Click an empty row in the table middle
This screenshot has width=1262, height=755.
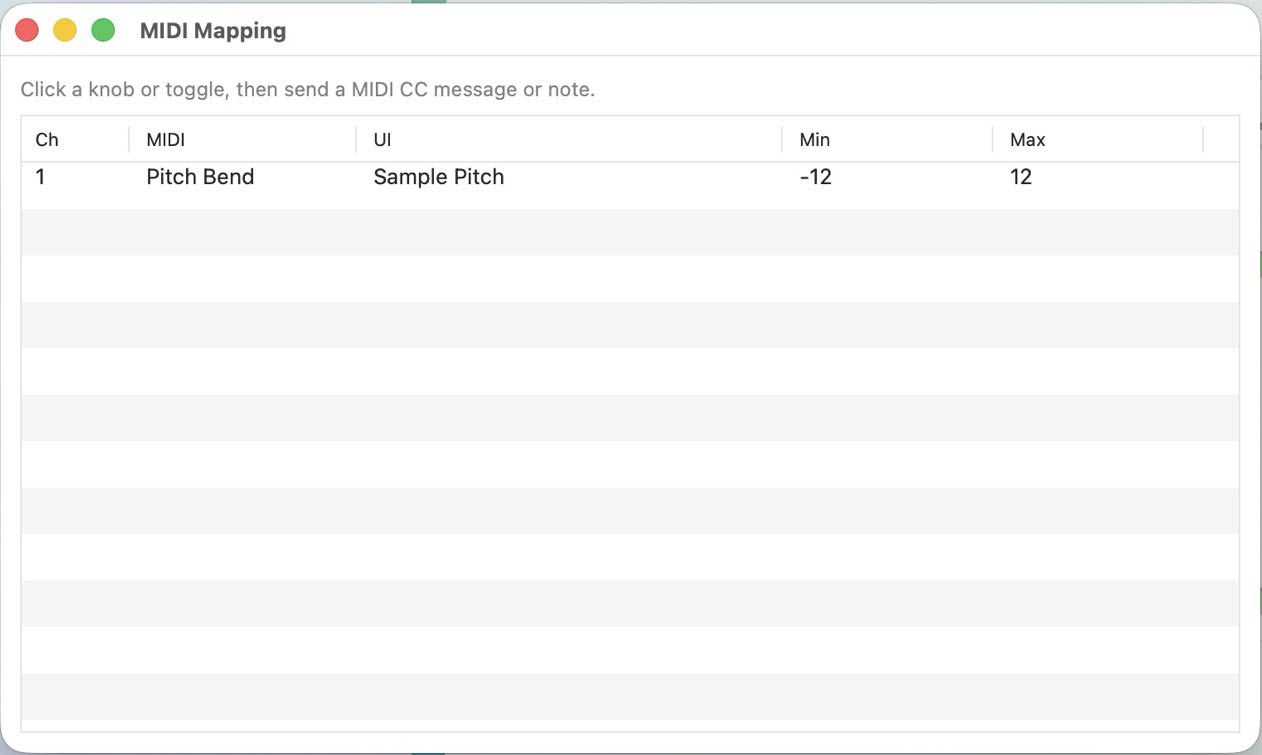click(x=600, y=418)
